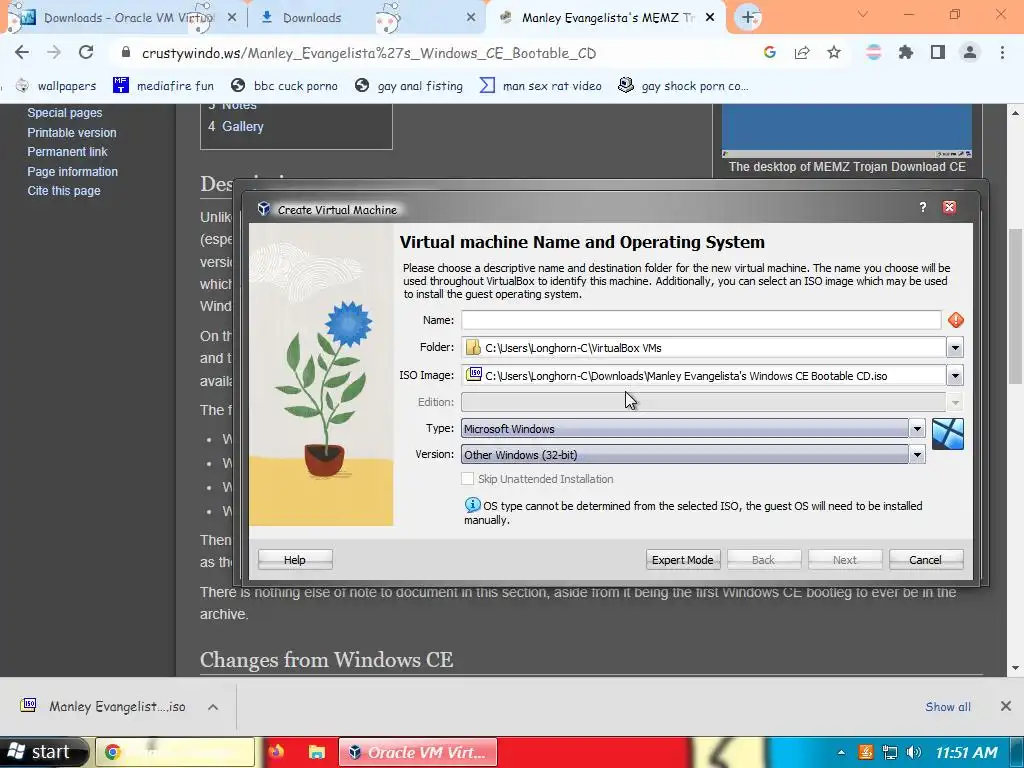The width and height of the screenshot is (1024, 768).
Task: Open download item options chevron
Action: 213,707
